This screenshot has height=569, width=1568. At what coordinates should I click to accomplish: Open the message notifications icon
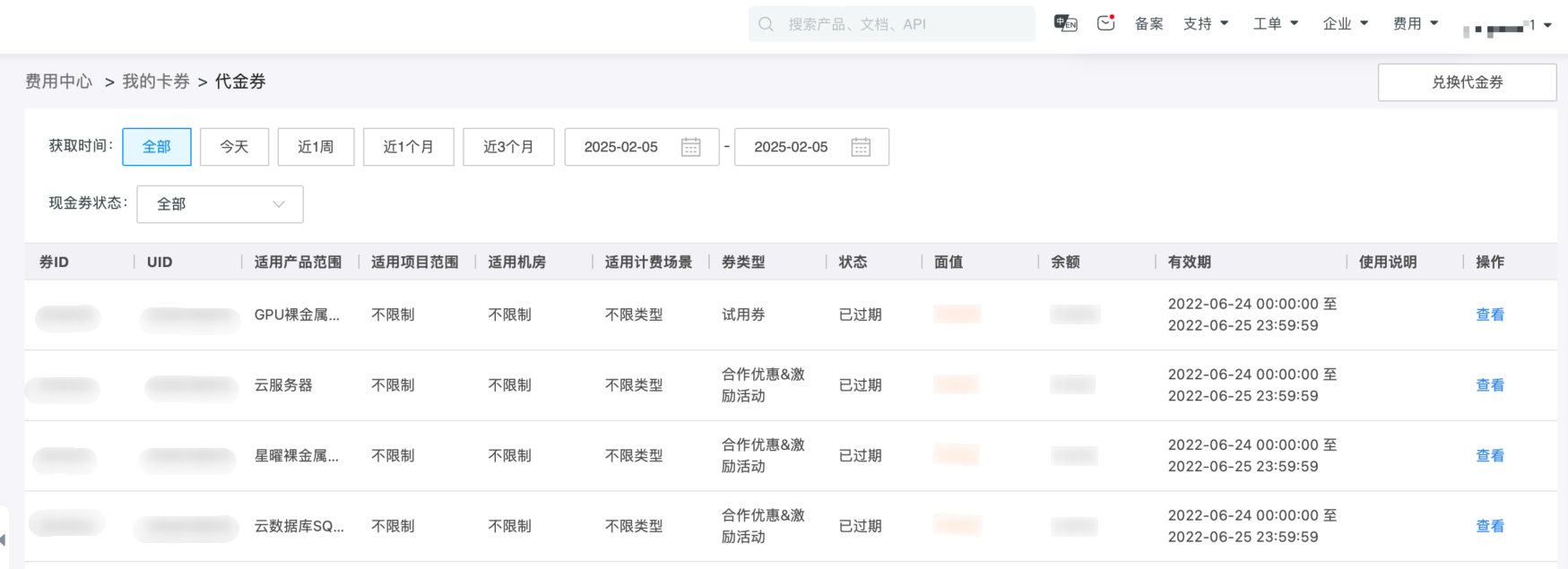pyautogui.click(x=1105, y=23)
